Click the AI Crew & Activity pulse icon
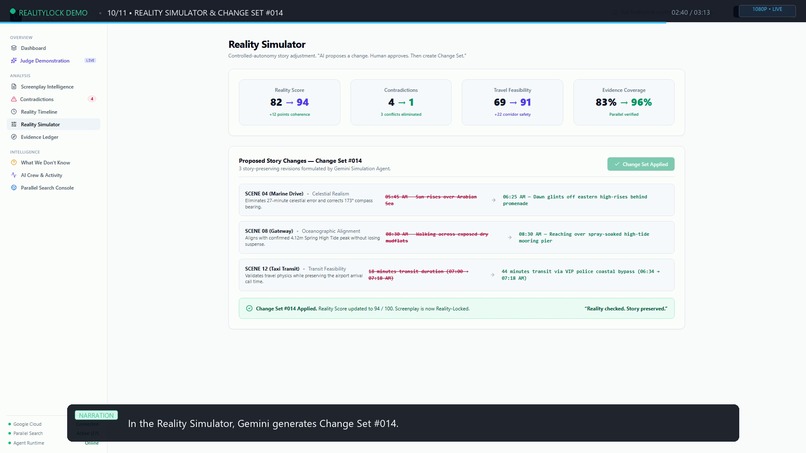Screen dimensions: 806x453 [x=14, y=175]
